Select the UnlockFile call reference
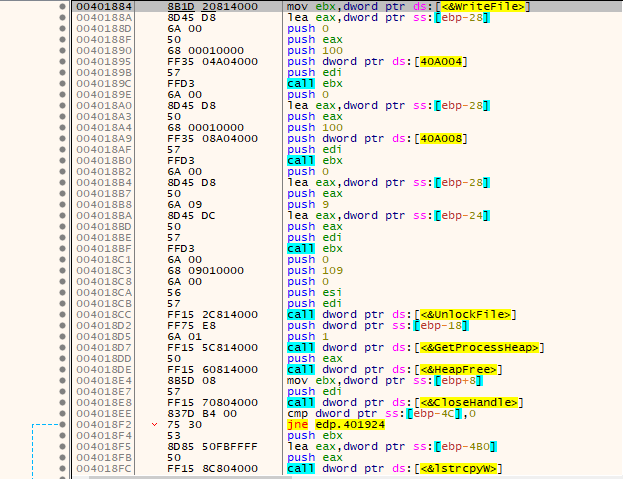The image size is (623, 479). pos(465,315)
